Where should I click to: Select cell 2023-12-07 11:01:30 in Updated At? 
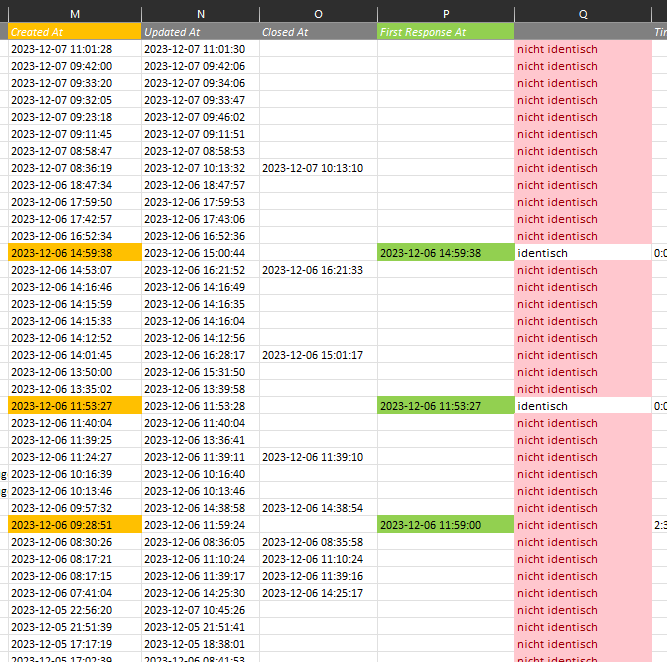[200, 49]
